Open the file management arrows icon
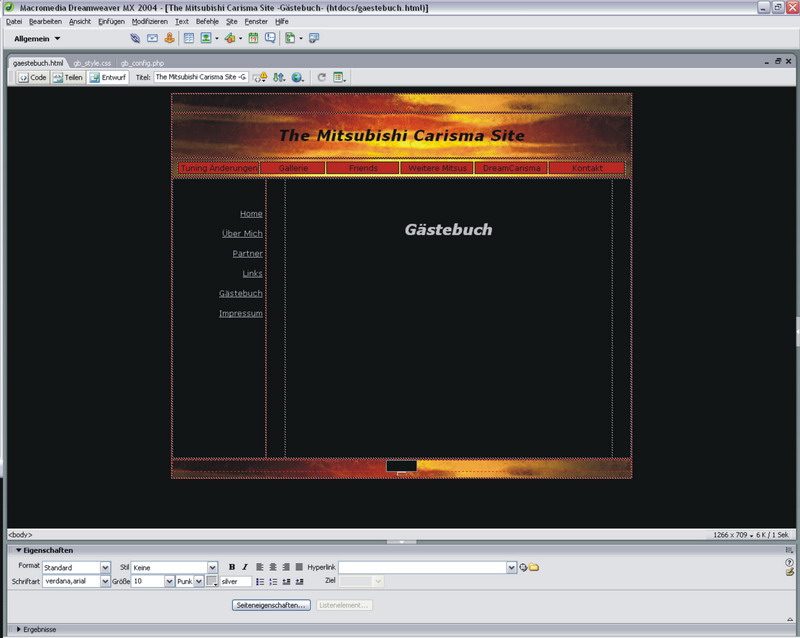The height and width of the screenshot is (638, 800). (279, 78)
